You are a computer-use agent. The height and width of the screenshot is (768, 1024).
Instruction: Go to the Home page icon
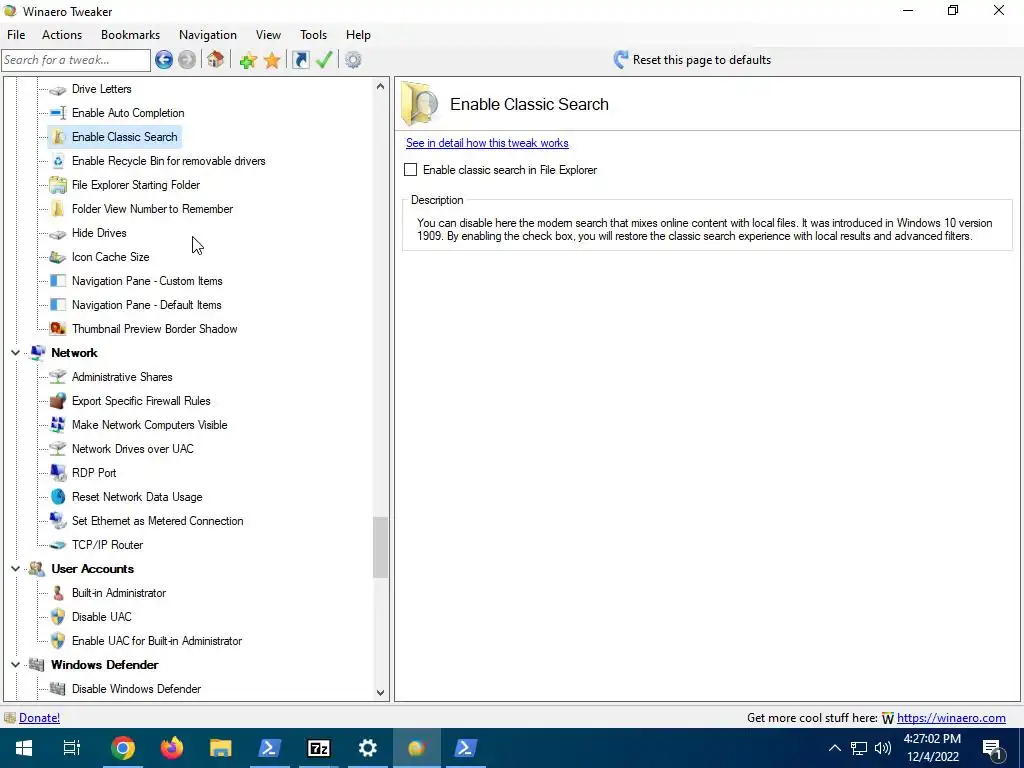click(216, 60)
